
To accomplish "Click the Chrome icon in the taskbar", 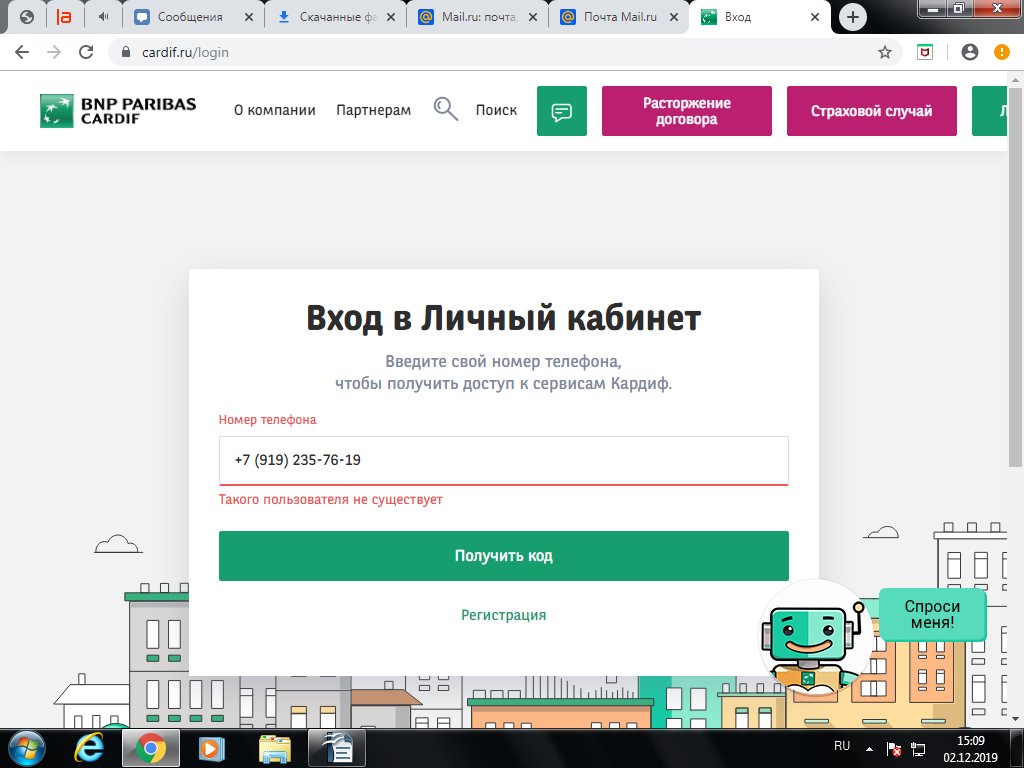I will click(151, 748).
